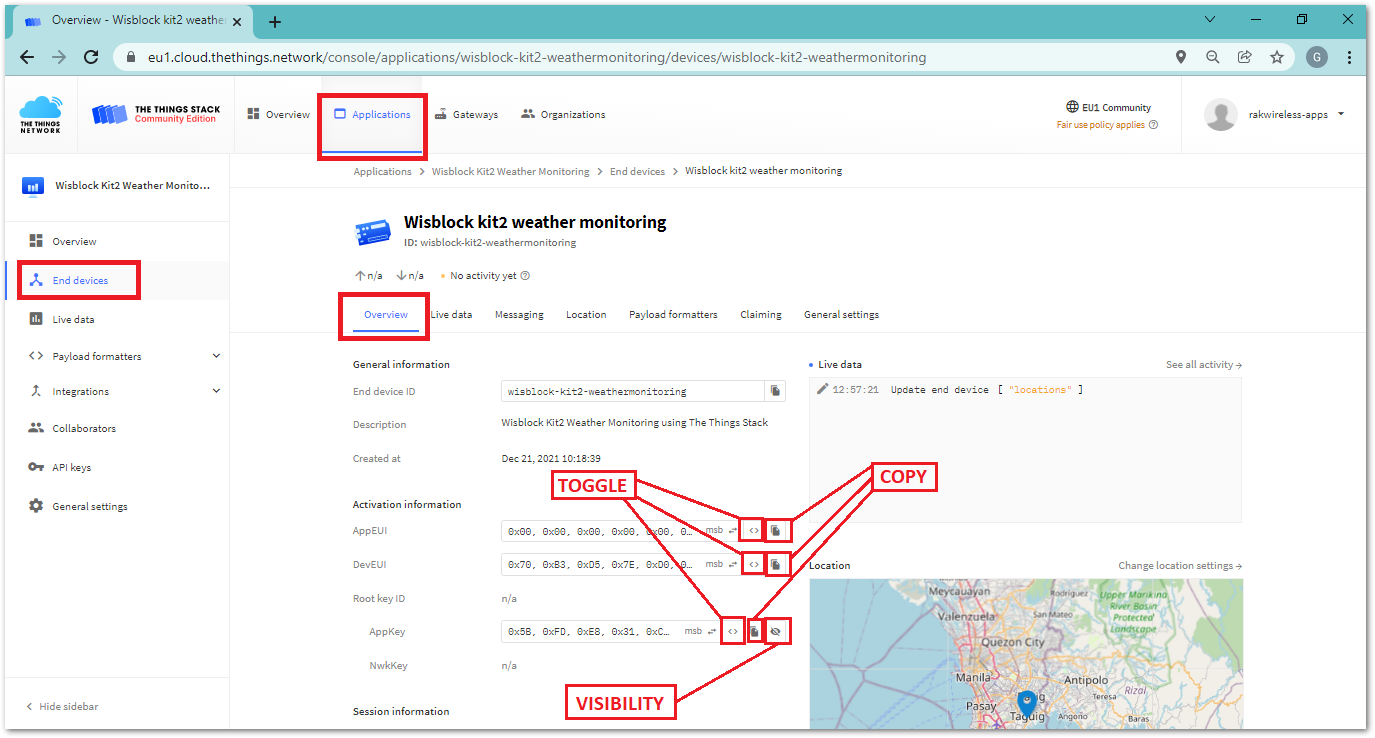Click the API keys sidebar icon

tap(36, 467)
